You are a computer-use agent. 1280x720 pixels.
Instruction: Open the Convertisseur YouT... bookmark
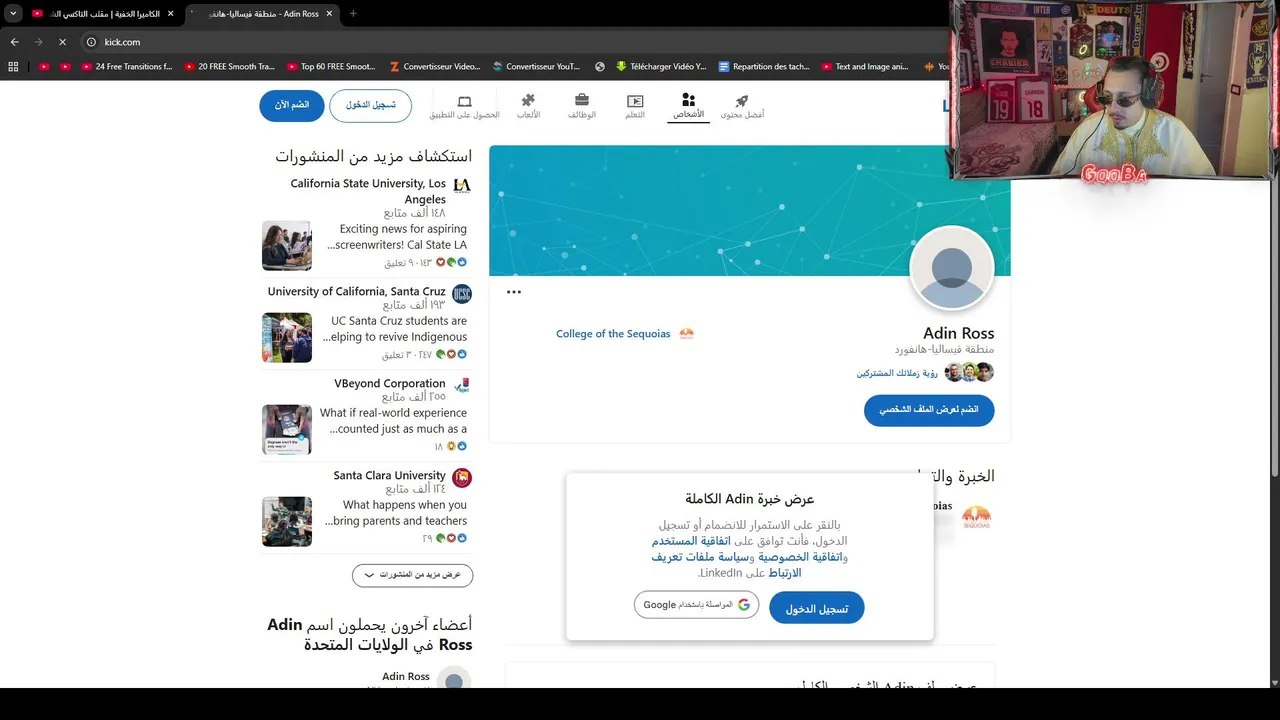[x=537, y=67]
